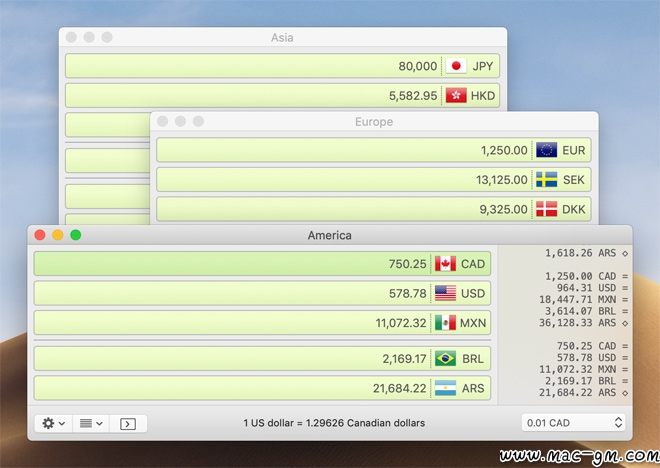
Task: Select the CAD currency code label
Action: click(x=473, y=264)
